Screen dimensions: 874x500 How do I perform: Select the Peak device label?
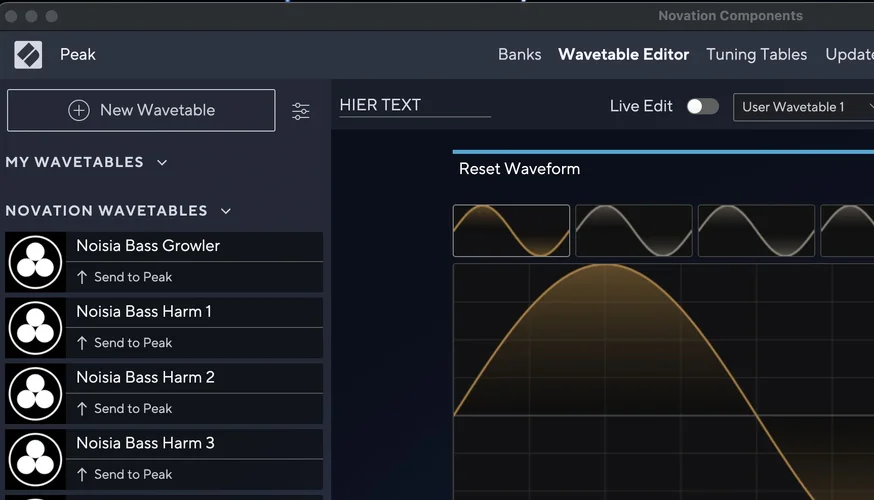coord(77,55)
